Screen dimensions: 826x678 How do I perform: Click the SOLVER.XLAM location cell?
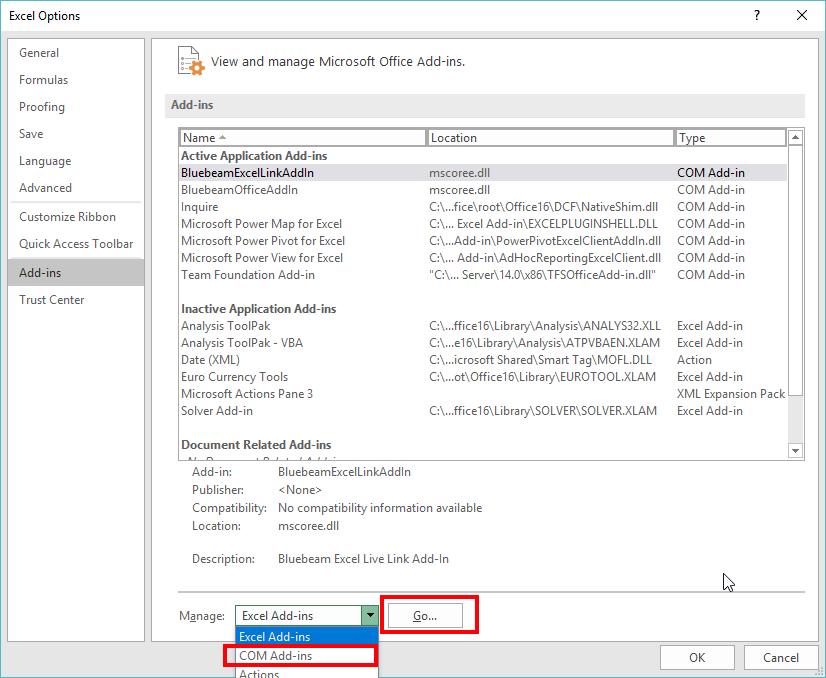click(x=543, y=411)
